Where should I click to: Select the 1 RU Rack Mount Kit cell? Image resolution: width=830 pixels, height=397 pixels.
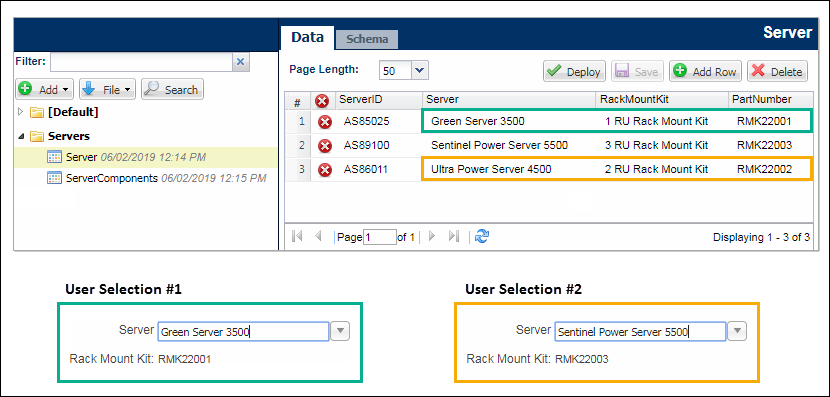coord(662,121)
